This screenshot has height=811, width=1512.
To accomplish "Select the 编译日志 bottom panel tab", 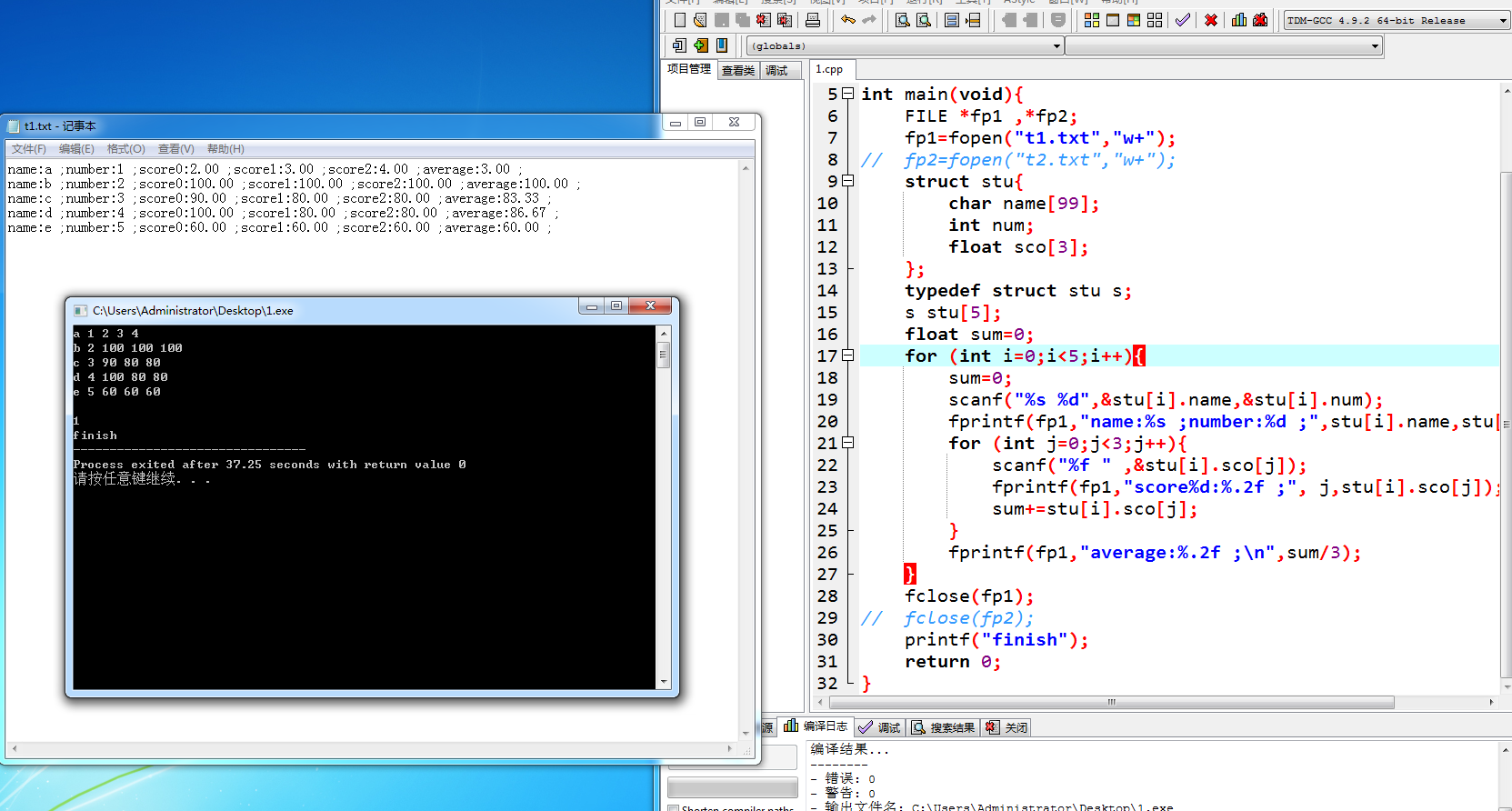I will pos(816,726).
